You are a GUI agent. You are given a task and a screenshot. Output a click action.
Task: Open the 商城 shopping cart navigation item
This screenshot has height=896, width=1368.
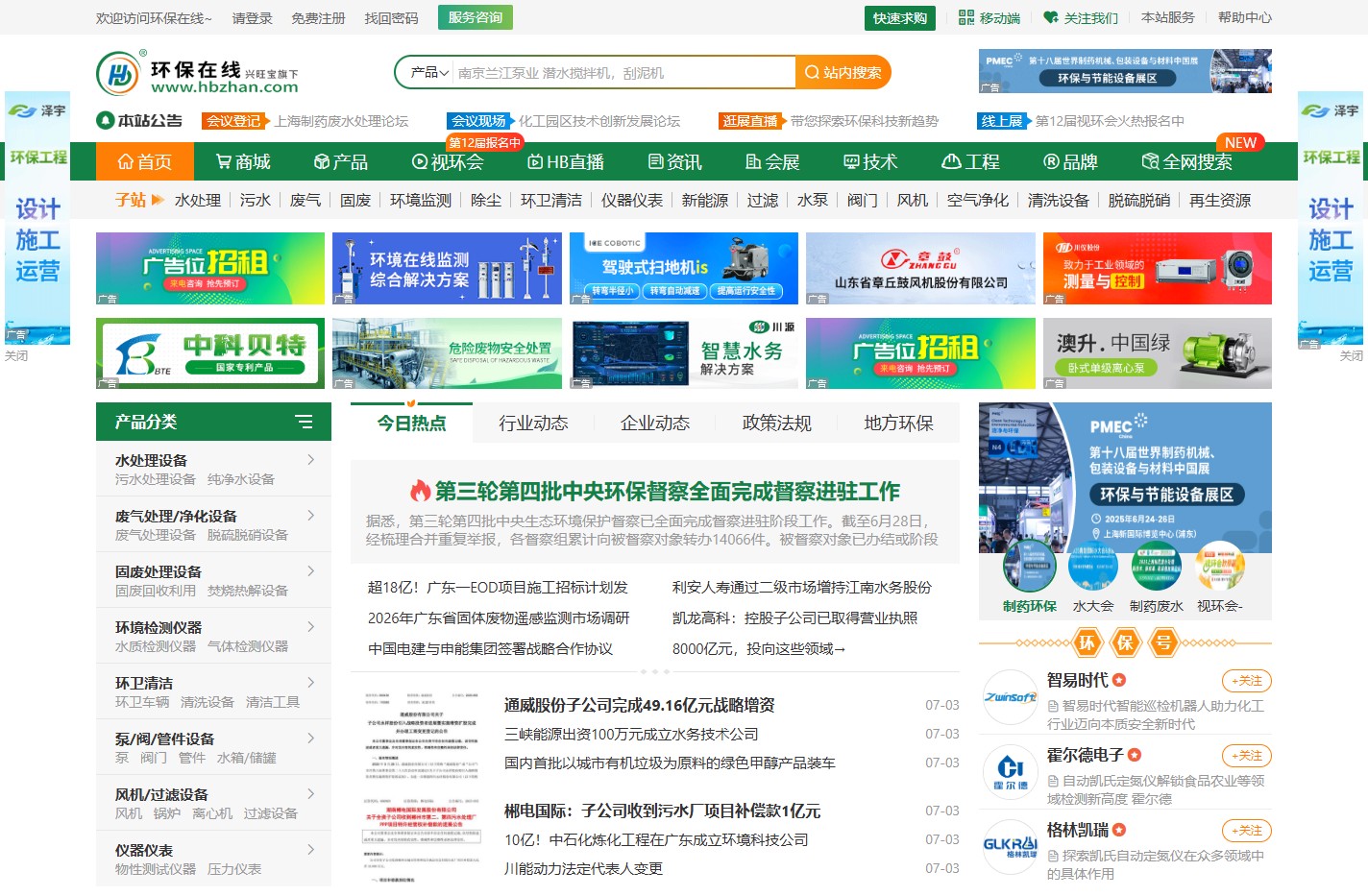tap(243, 161)
